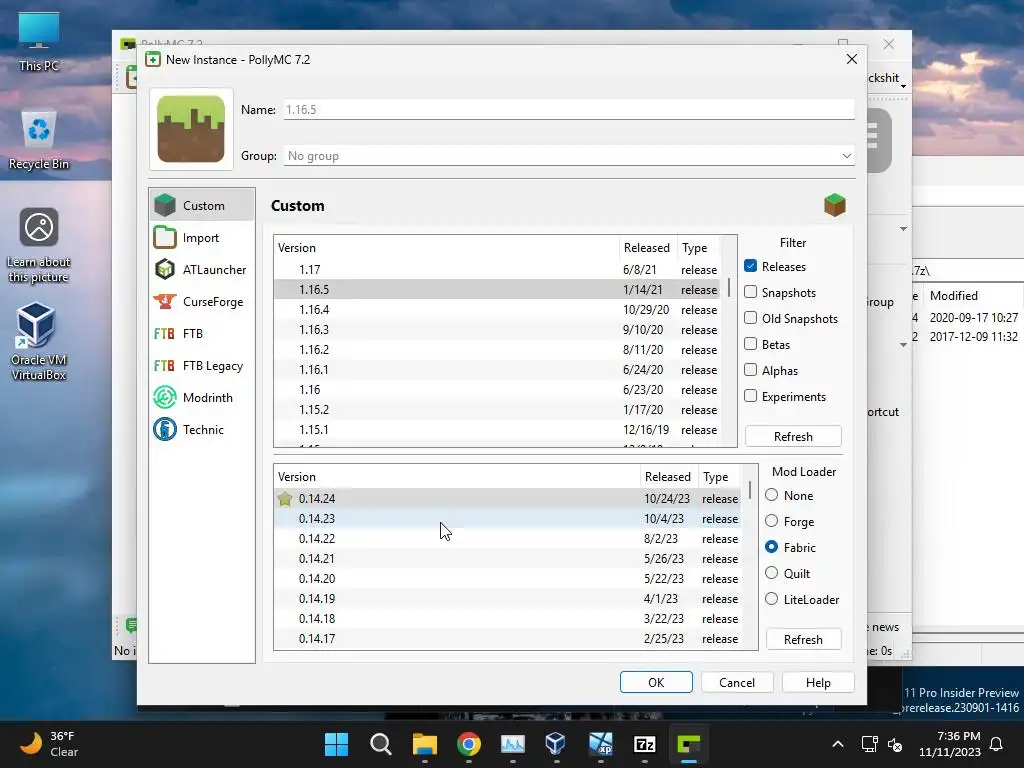This screenshot has width=1024, height=768.
Task: Select the Fabric mod loader radio
Action: click(x=771, y=547)
